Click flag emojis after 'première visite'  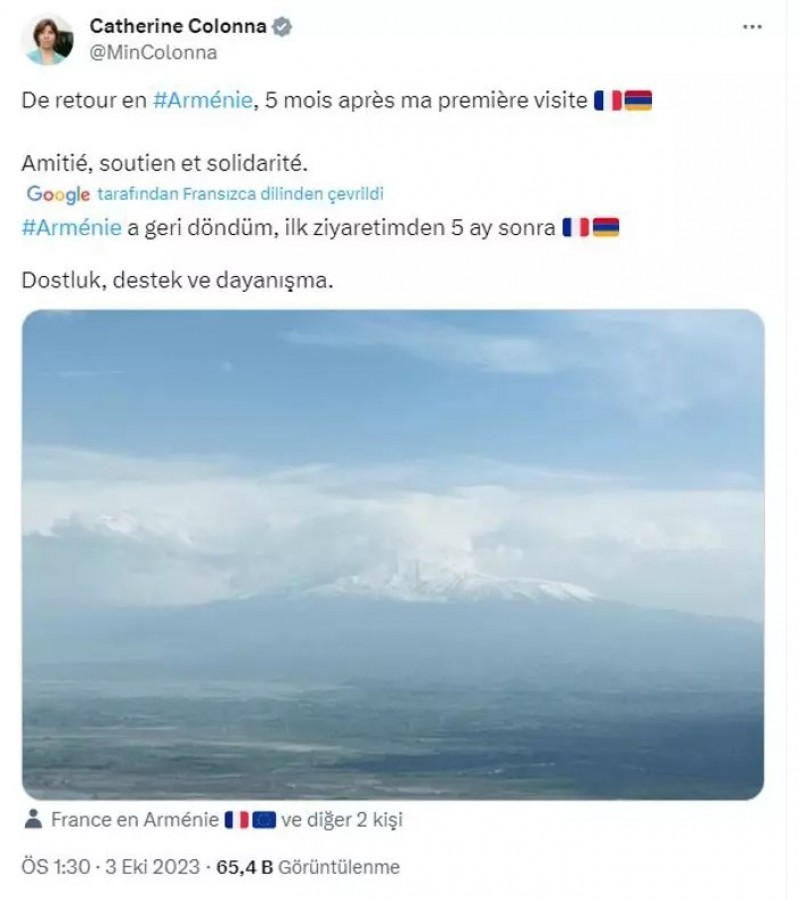(623, 101)
